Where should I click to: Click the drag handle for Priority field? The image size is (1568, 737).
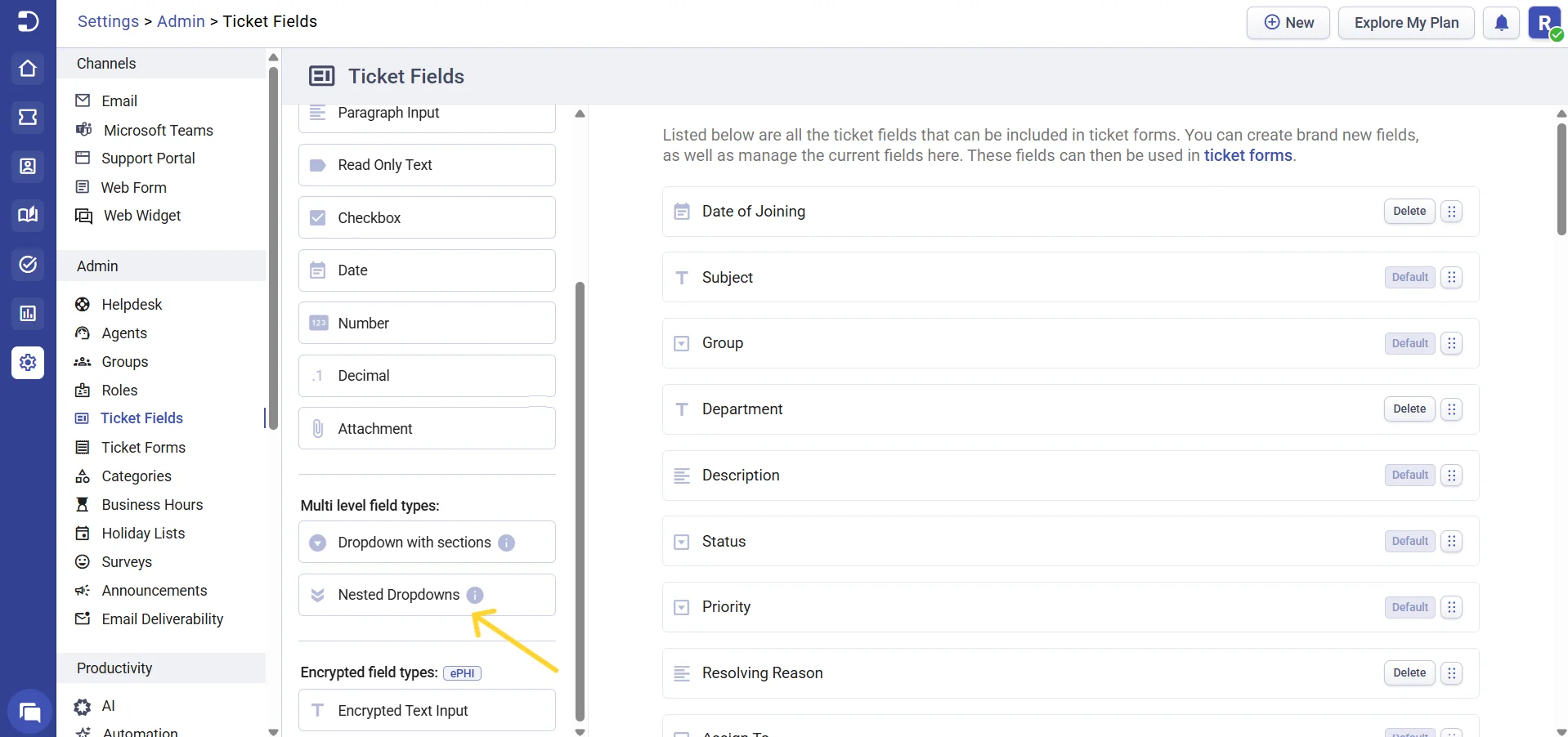(1452, 607)
